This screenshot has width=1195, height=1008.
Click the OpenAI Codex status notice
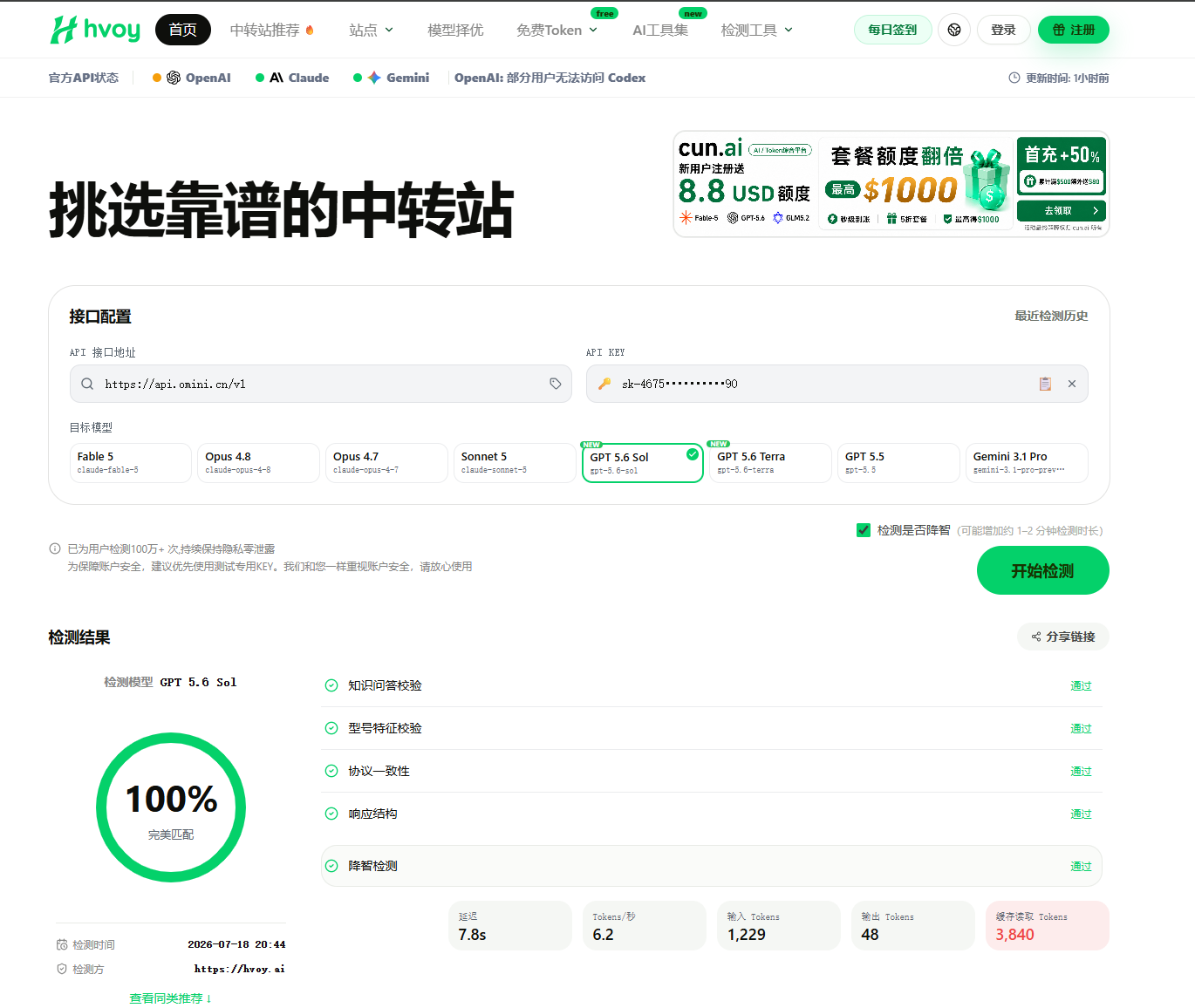tap(550, 78)
